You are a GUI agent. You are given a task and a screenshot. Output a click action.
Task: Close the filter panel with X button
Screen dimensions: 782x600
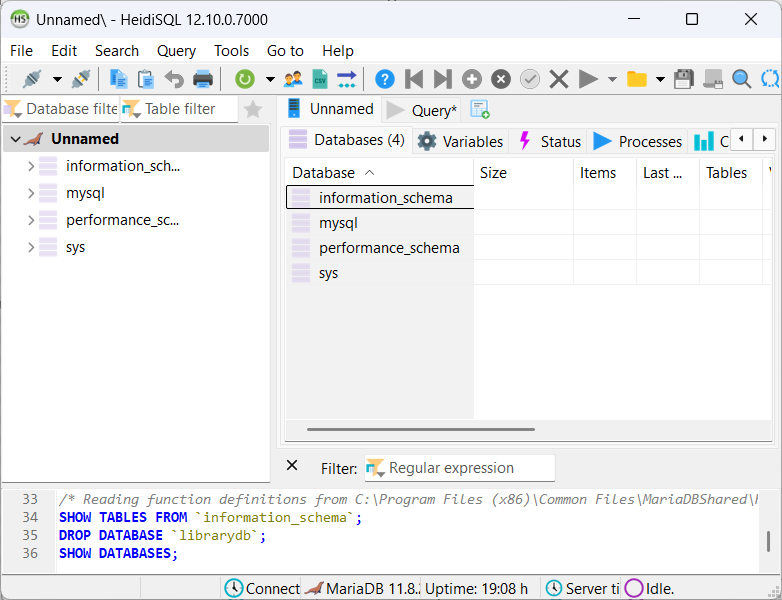click(292, 465)
